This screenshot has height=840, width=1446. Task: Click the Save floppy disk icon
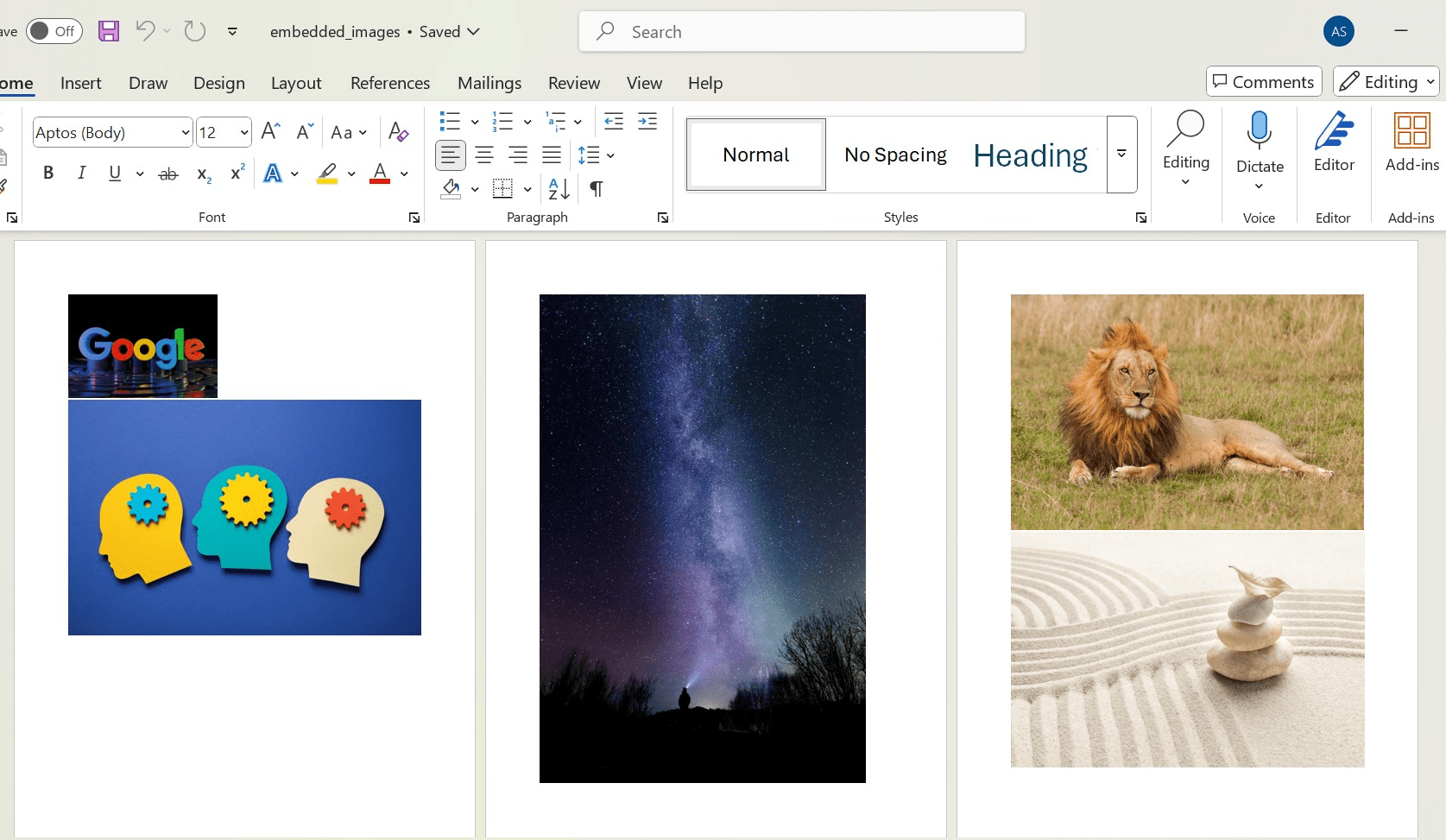click(109, 32)
